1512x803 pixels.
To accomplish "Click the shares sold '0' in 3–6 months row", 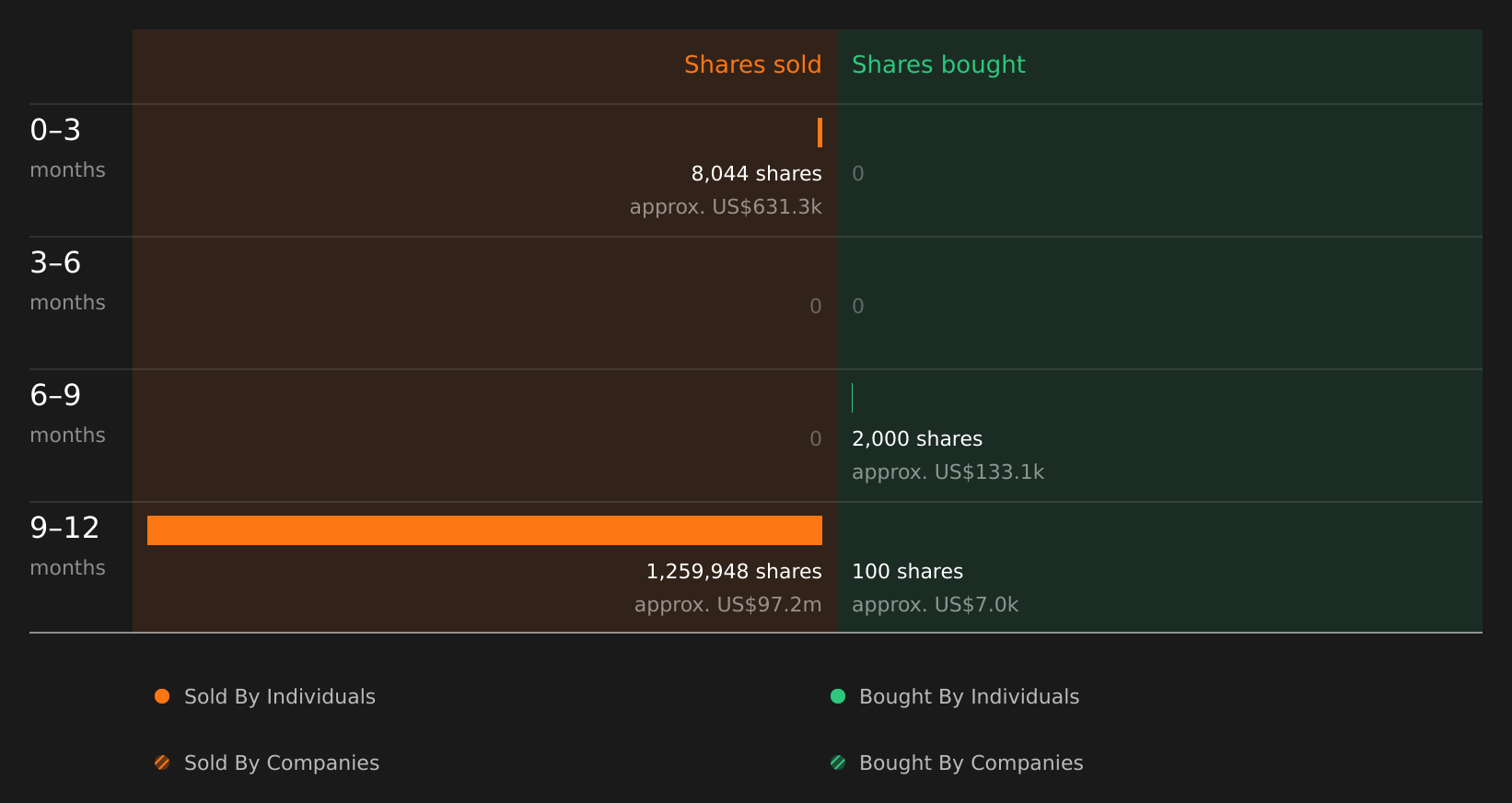I will click(816, 306).
